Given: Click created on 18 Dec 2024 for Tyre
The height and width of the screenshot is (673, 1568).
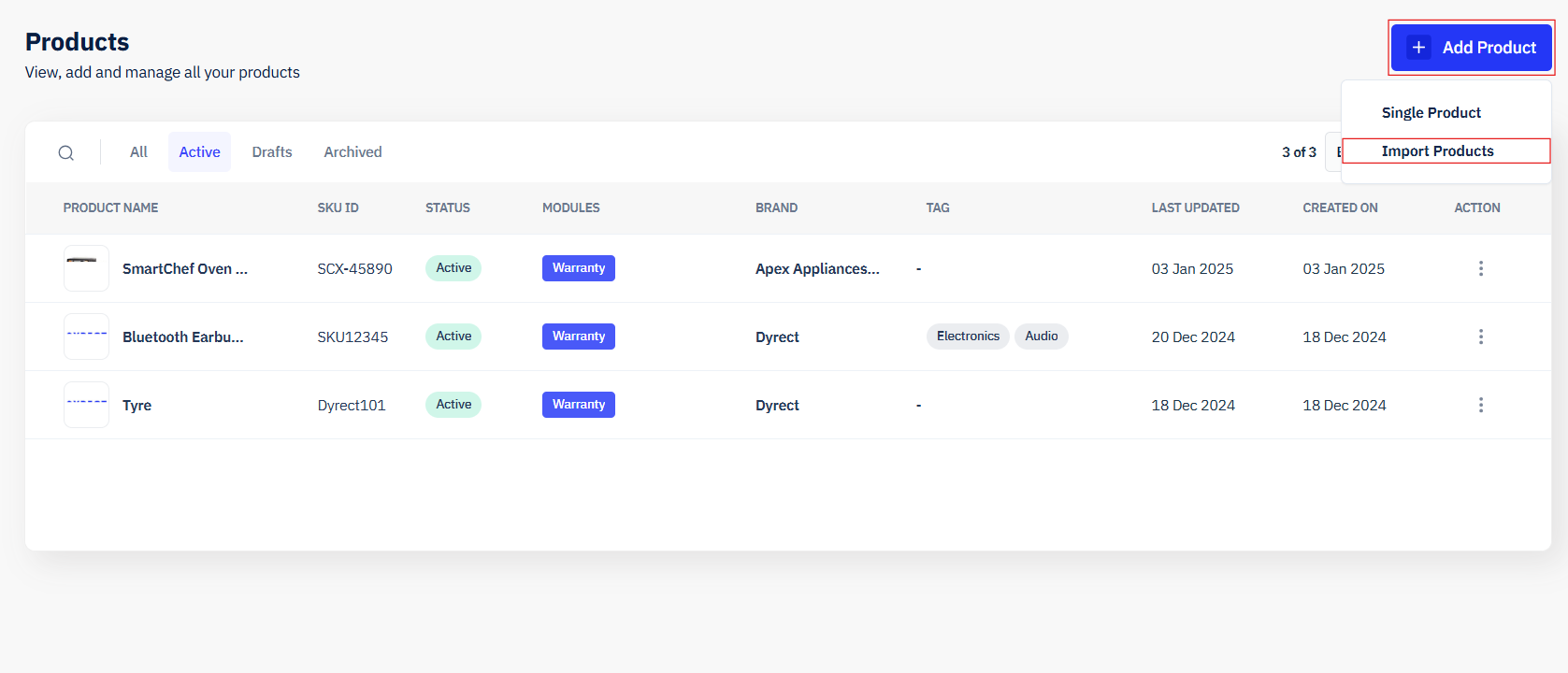Looking at the screenshot, I should click(1345, 405).
